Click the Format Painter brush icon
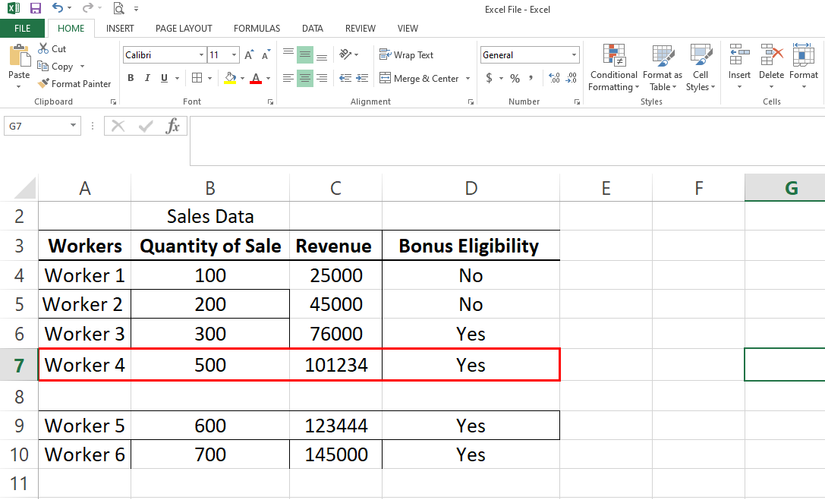The height and width of the screenshot is (499, 825). 43,84
